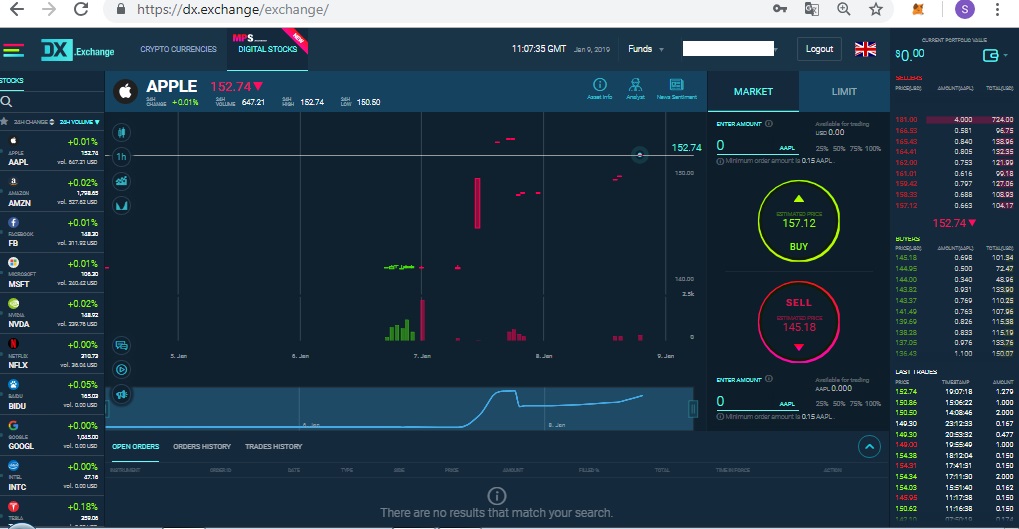Expand the wallet dropdown arrow
This screenshot has width=1019, height=529.
(x=1006, y=55)
